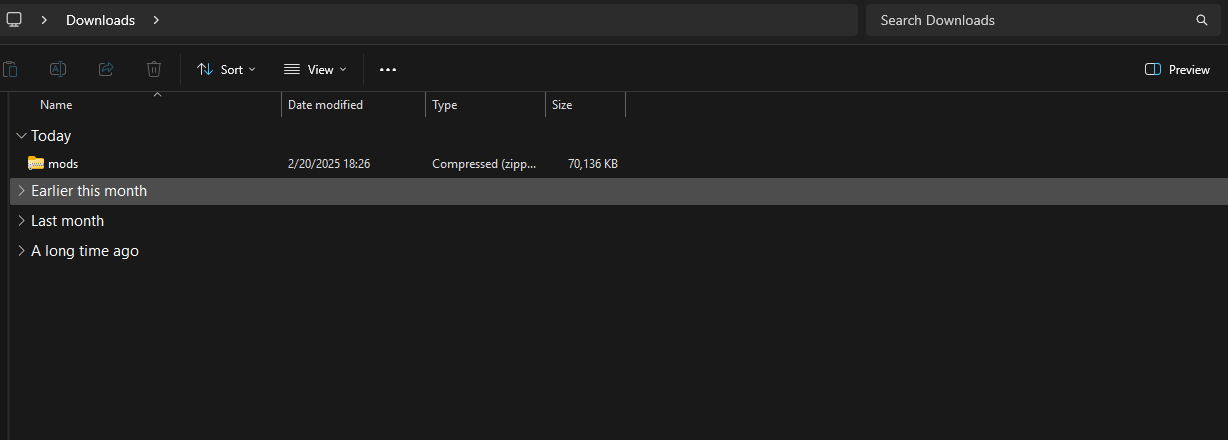The height and width of the screenshot is (440, 1228).
Task: Click the search magnifier icon
Action: (x=1202, y=20)
